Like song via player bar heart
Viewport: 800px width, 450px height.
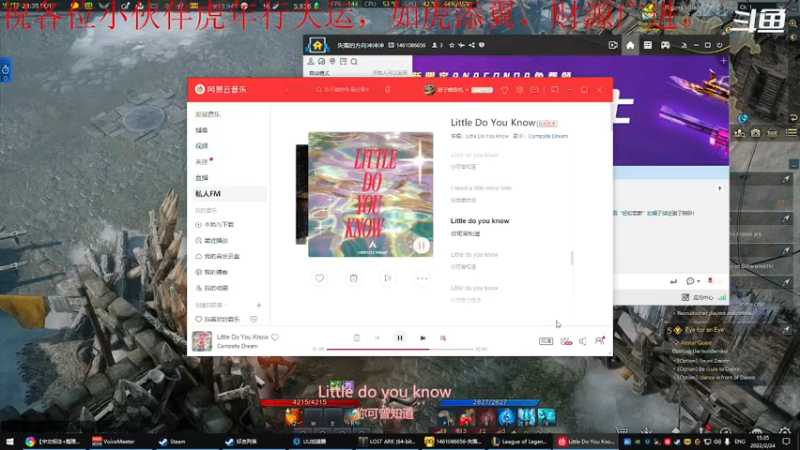275,337
